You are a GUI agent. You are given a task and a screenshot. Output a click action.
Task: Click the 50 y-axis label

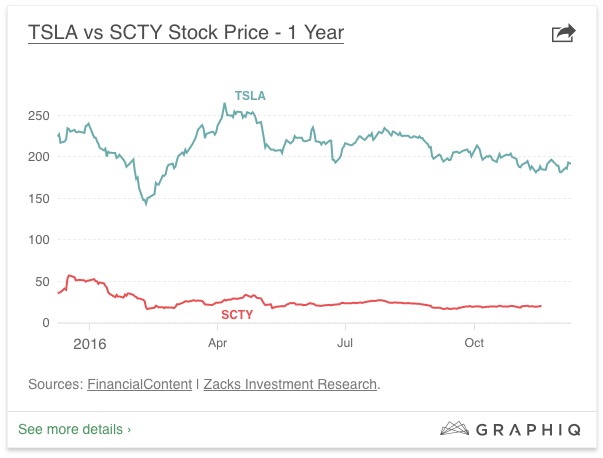point(41,282)
